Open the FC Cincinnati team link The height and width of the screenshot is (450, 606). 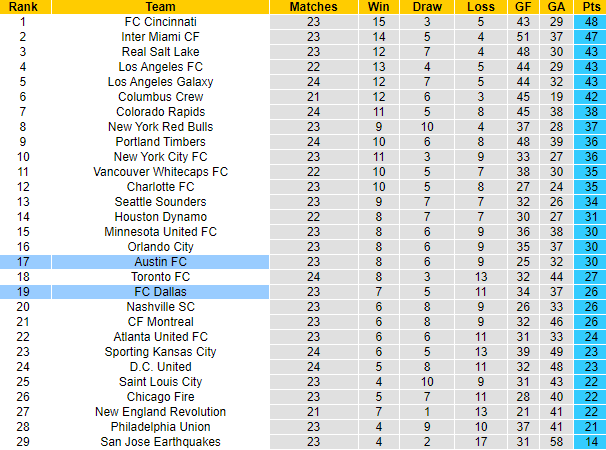pos(160,21)
